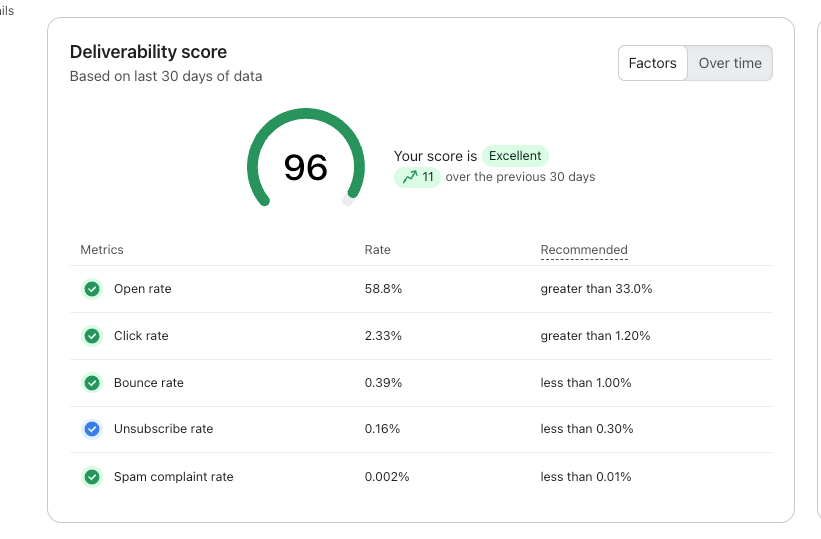Click the Deliverability score heading
821x539 pixels.
coord(148,52)
